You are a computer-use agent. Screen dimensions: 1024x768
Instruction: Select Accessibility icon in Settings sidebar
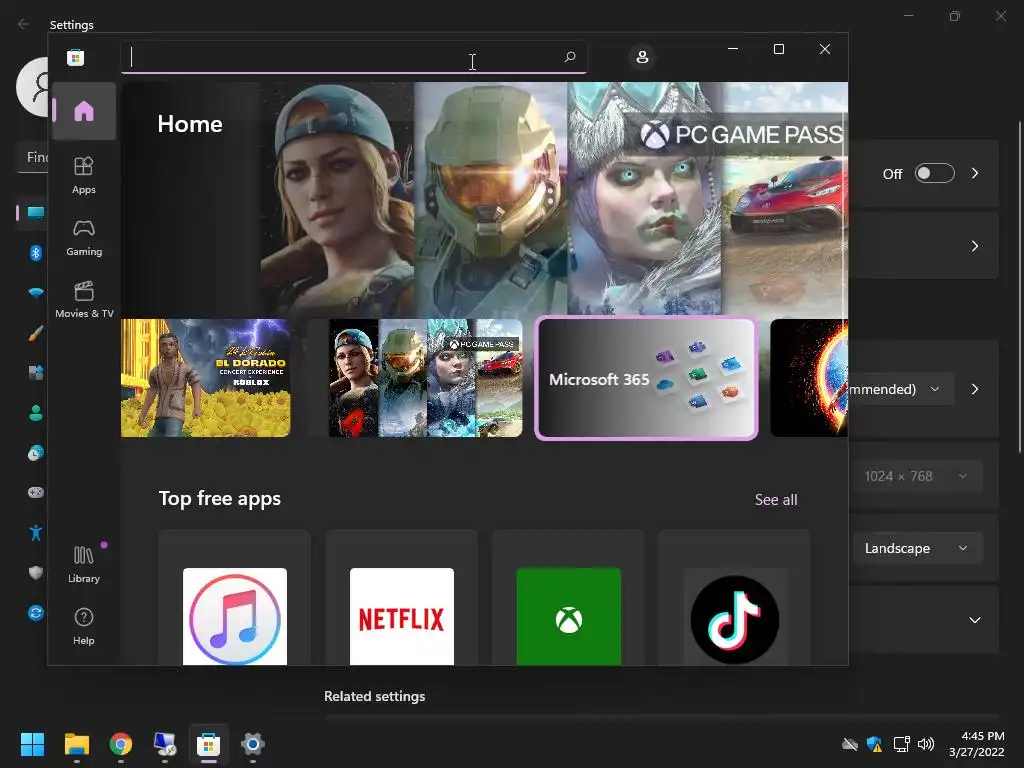pos(35,533)
